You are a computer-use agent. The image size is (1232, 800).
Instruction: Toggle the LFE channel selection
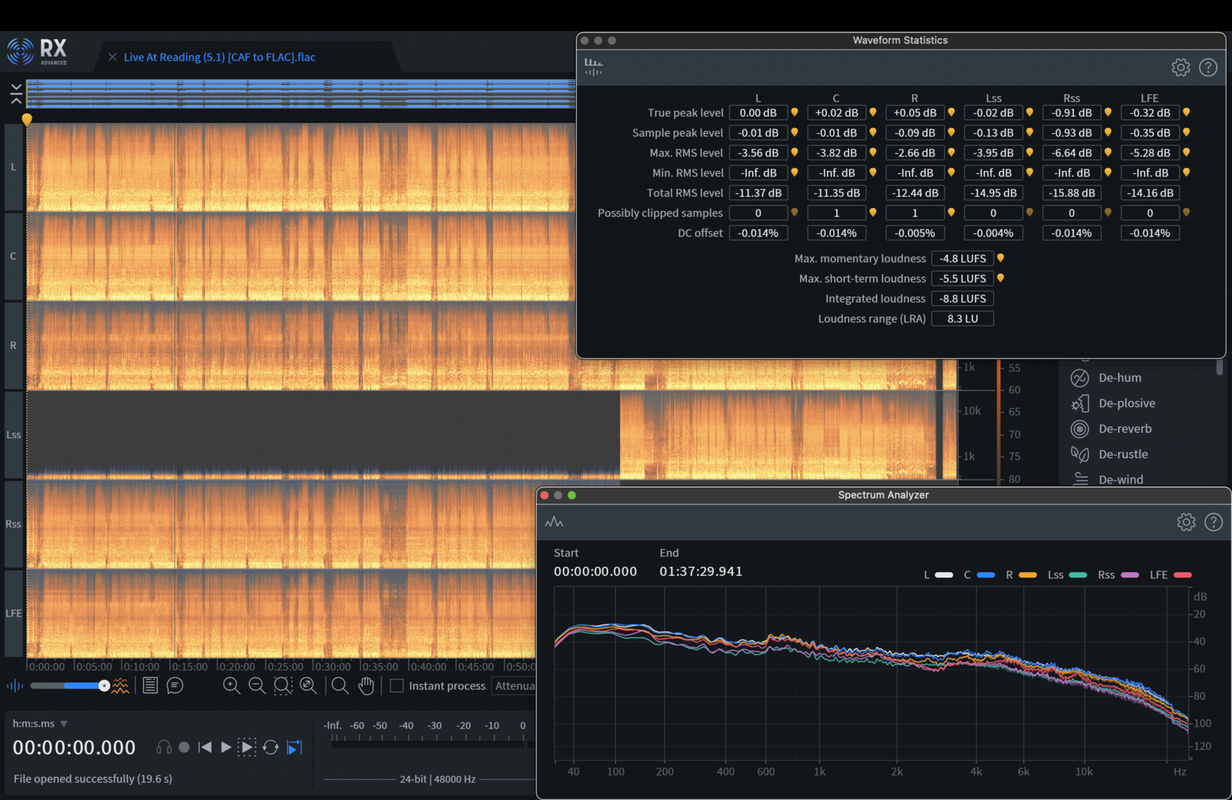[x=13, y=613]
